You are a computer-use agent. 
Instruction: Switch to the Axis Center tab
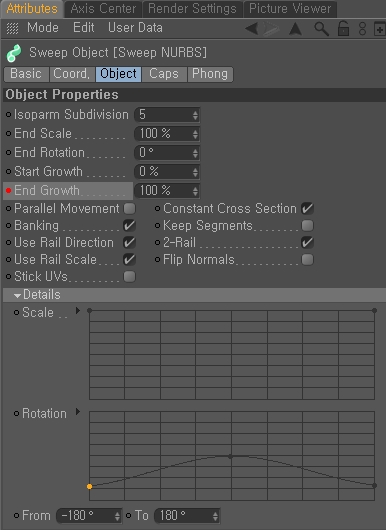coord(103,9)
